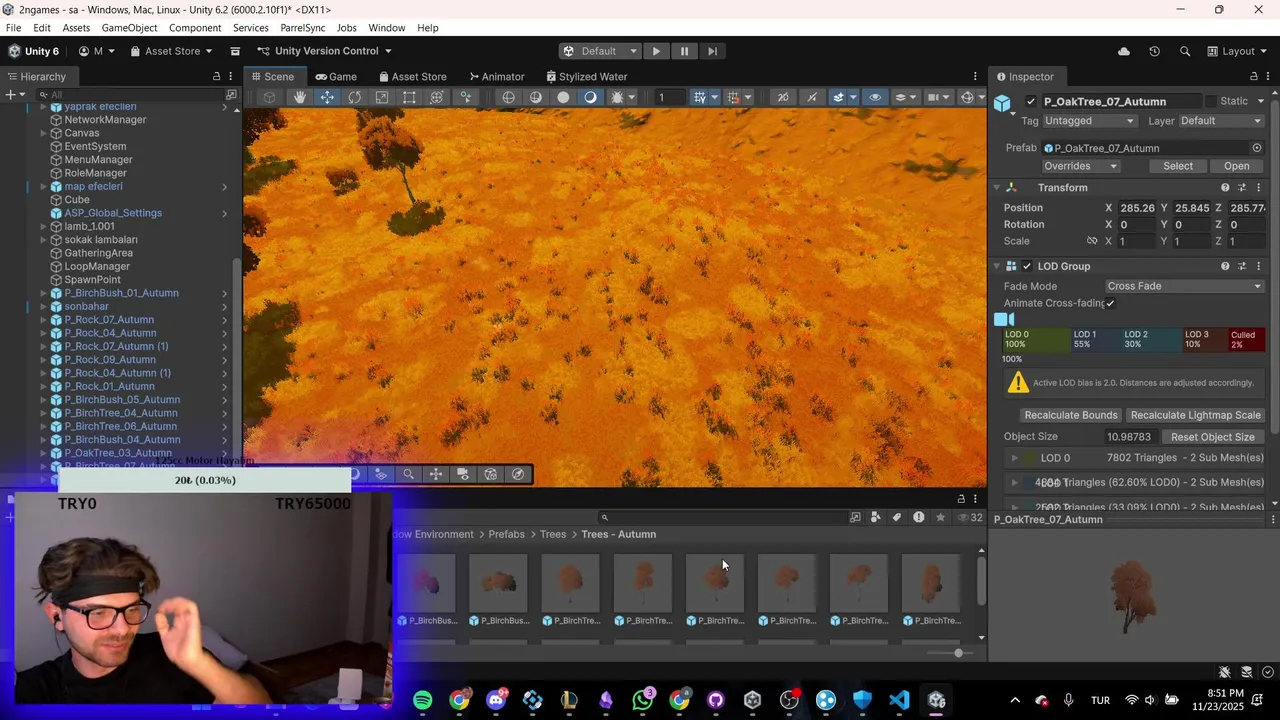Click Recalculate Lightmap Scale button
Screen dimensions: 1280x720
1196,415
